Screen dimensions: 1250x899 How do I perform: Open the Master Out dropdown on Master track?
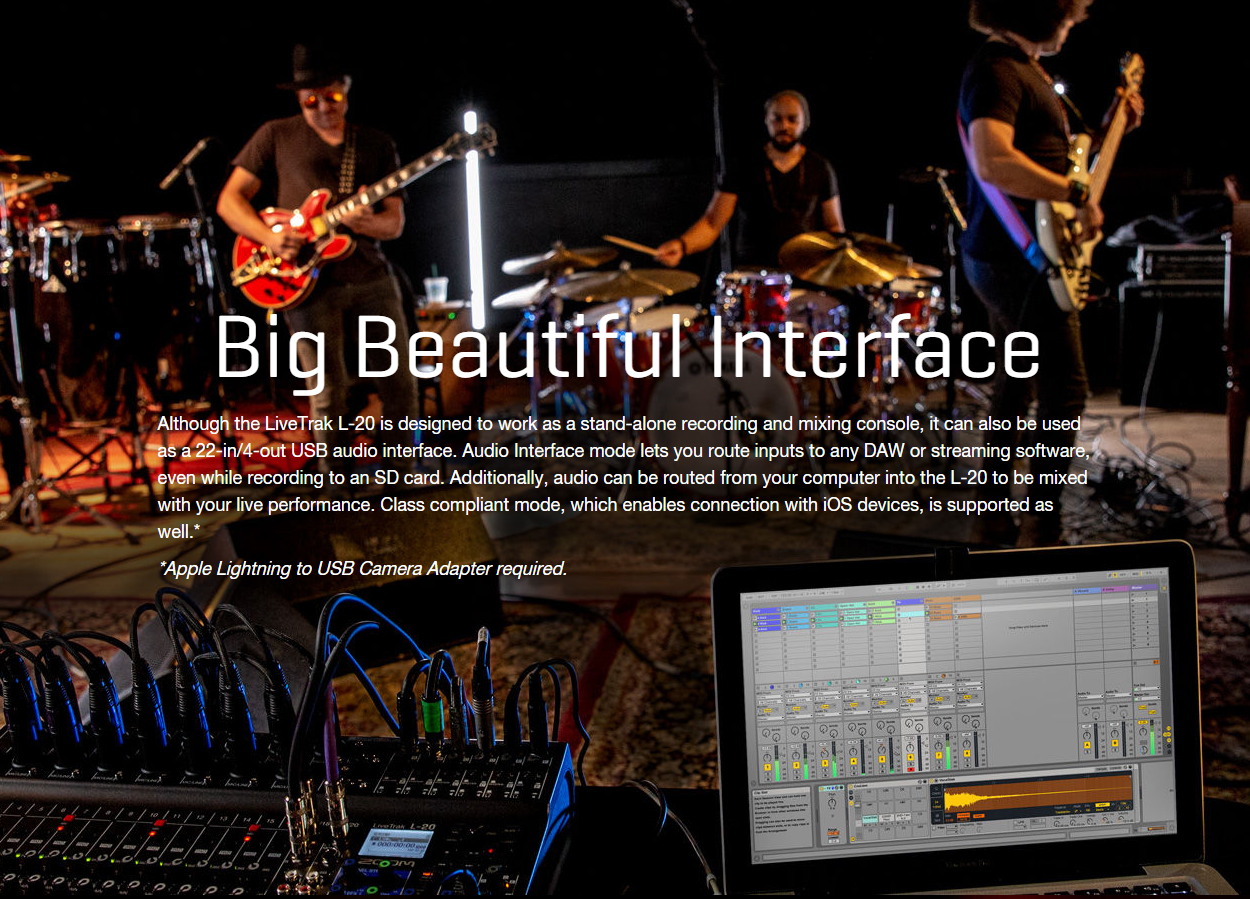(x=1146, y=700)
